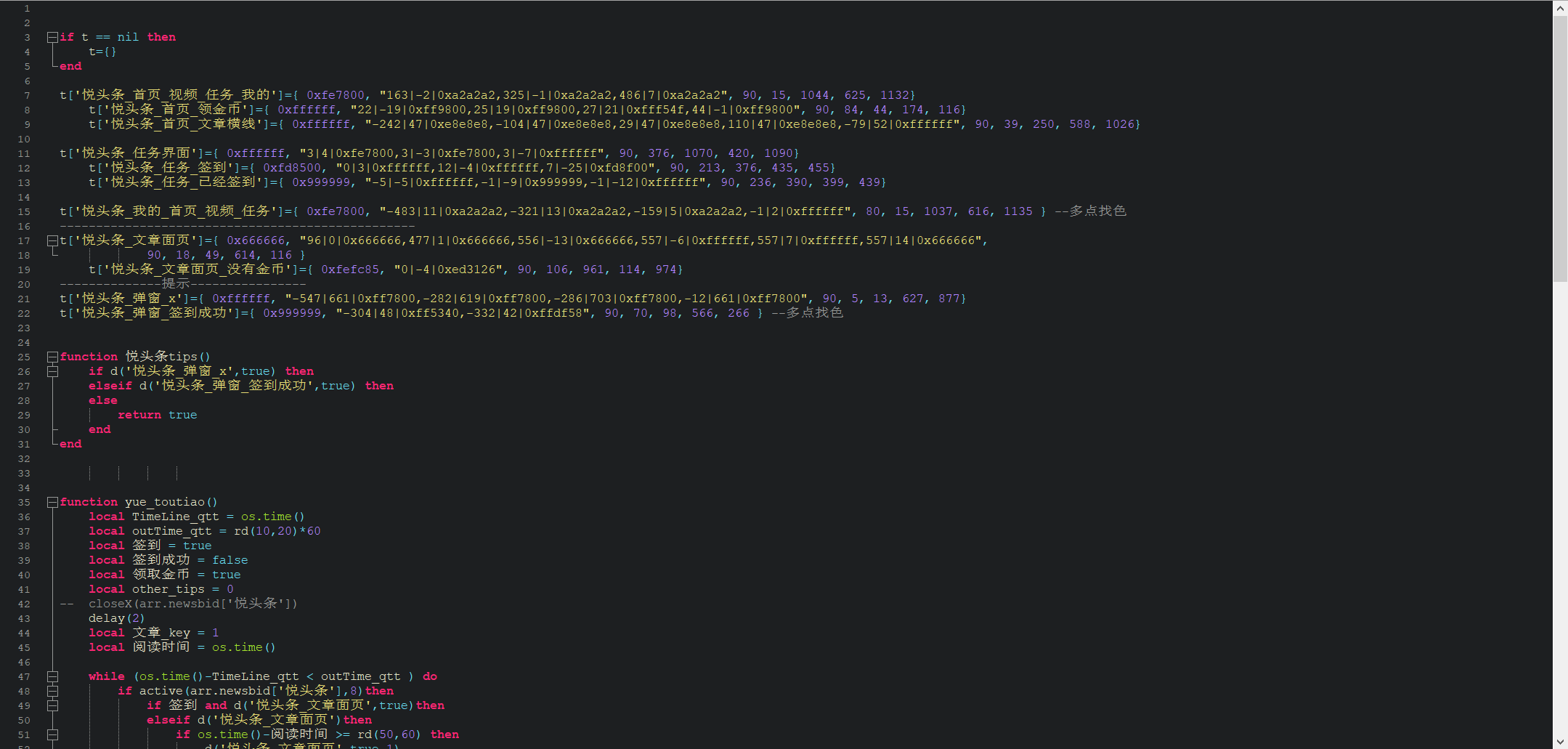Click '阅读时间 = os.time()' on line 45
Screen dimensions: 1568x749
(204, 647)
